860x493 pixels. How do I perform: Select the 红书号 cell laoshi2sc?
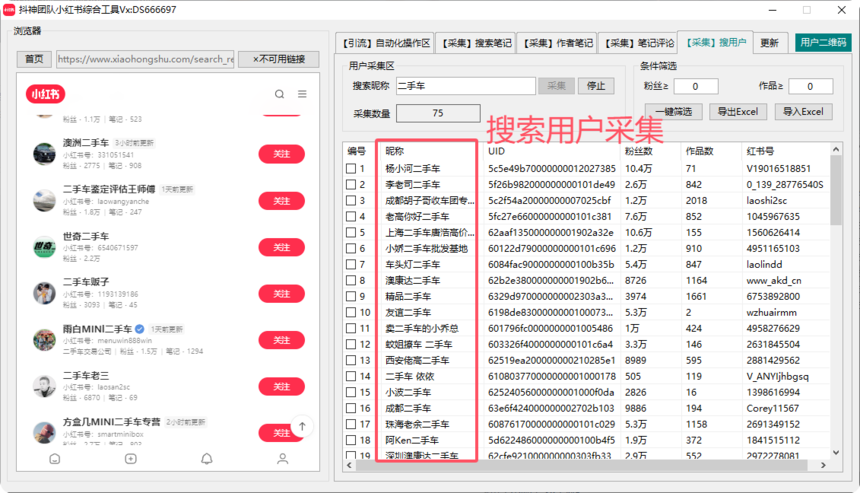pyautogui.click(x=767, y=200)
